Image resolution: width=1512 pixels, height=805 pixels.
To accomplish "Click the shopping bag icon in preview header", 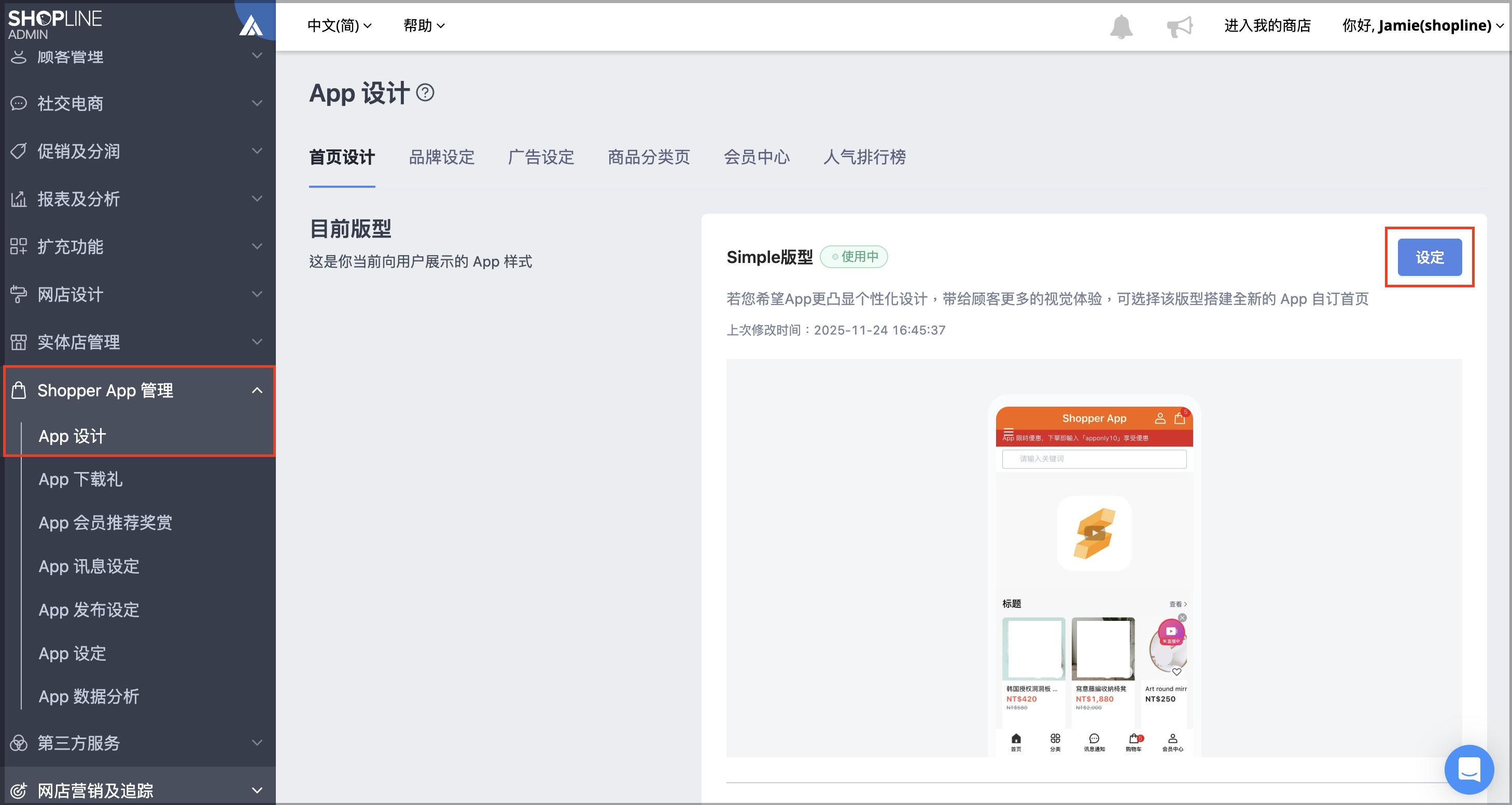I will point(1179,418).
